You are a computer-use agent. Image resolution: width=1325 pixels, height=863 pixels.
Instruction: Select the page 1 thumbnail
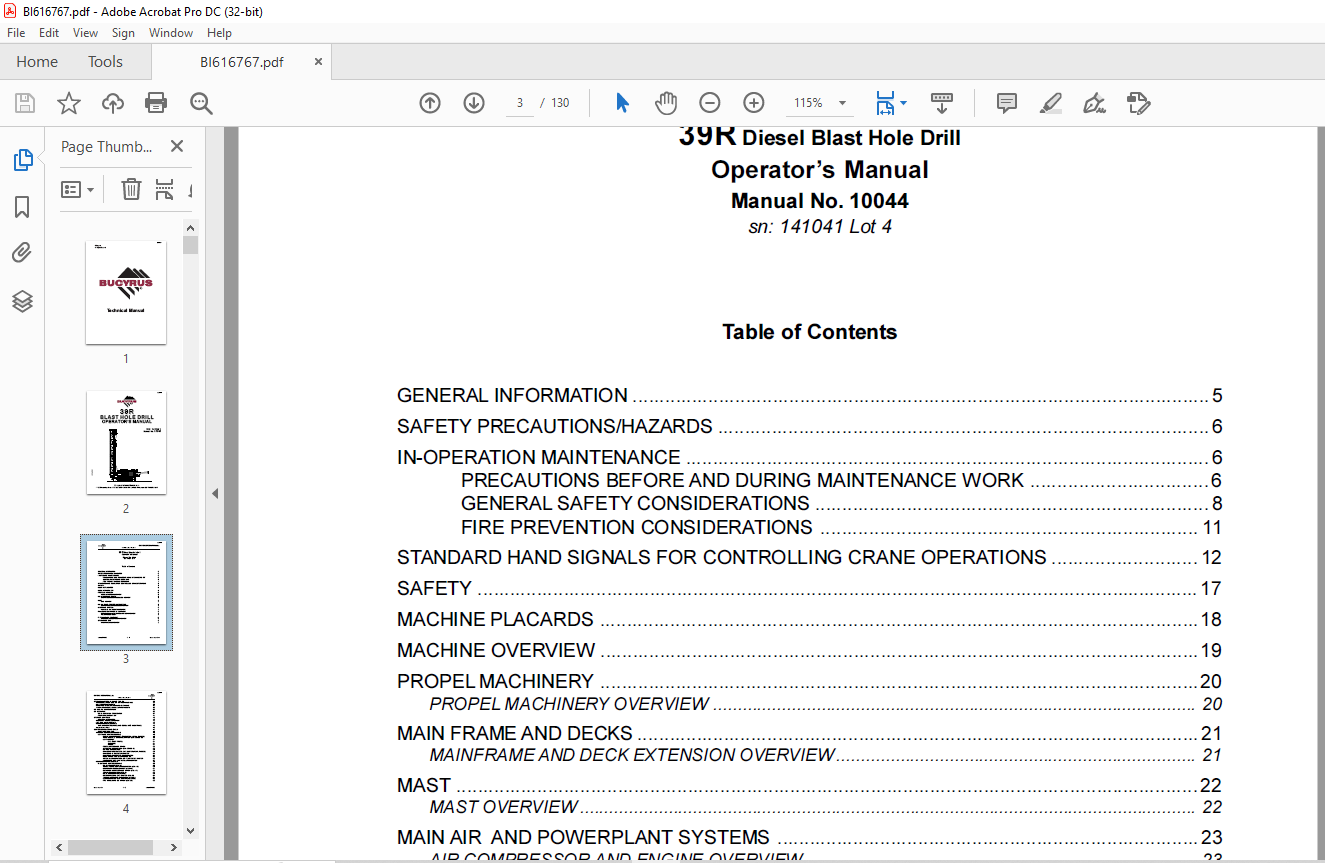(126, 292)
